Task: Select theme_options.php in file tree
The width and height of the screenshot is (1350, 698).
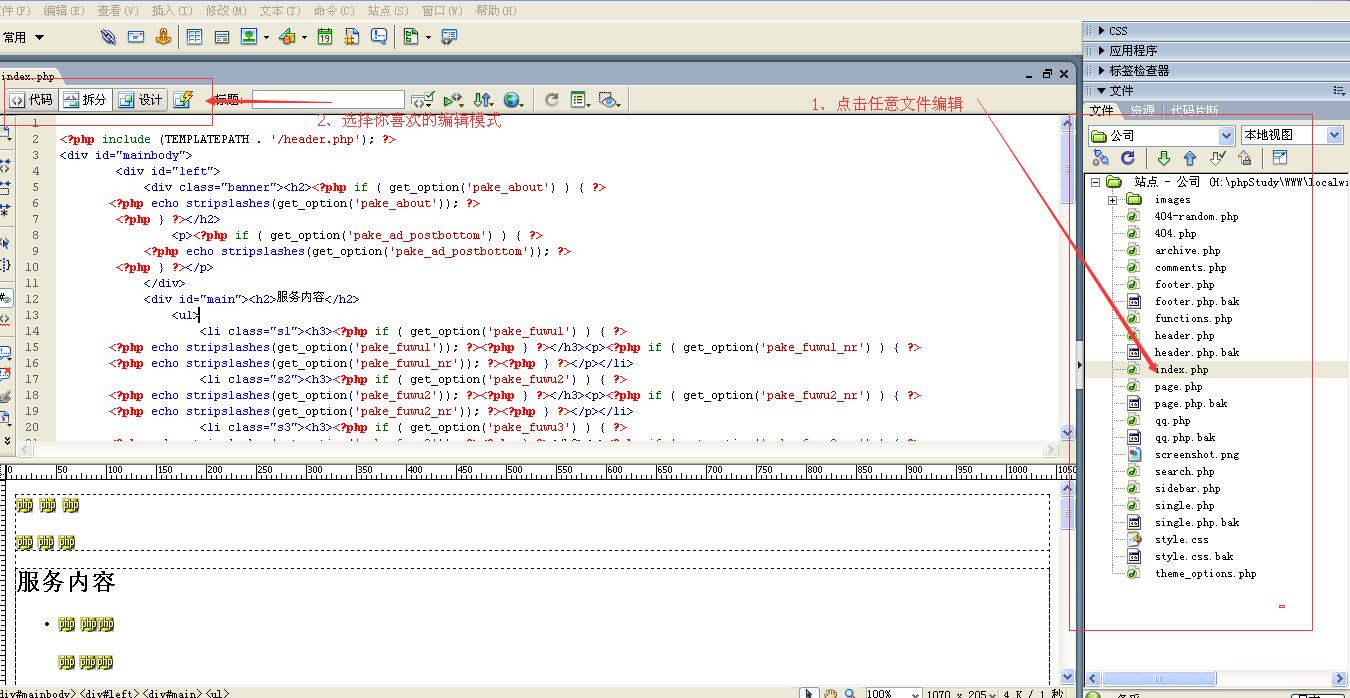Action: click(x=1205, y=573)
